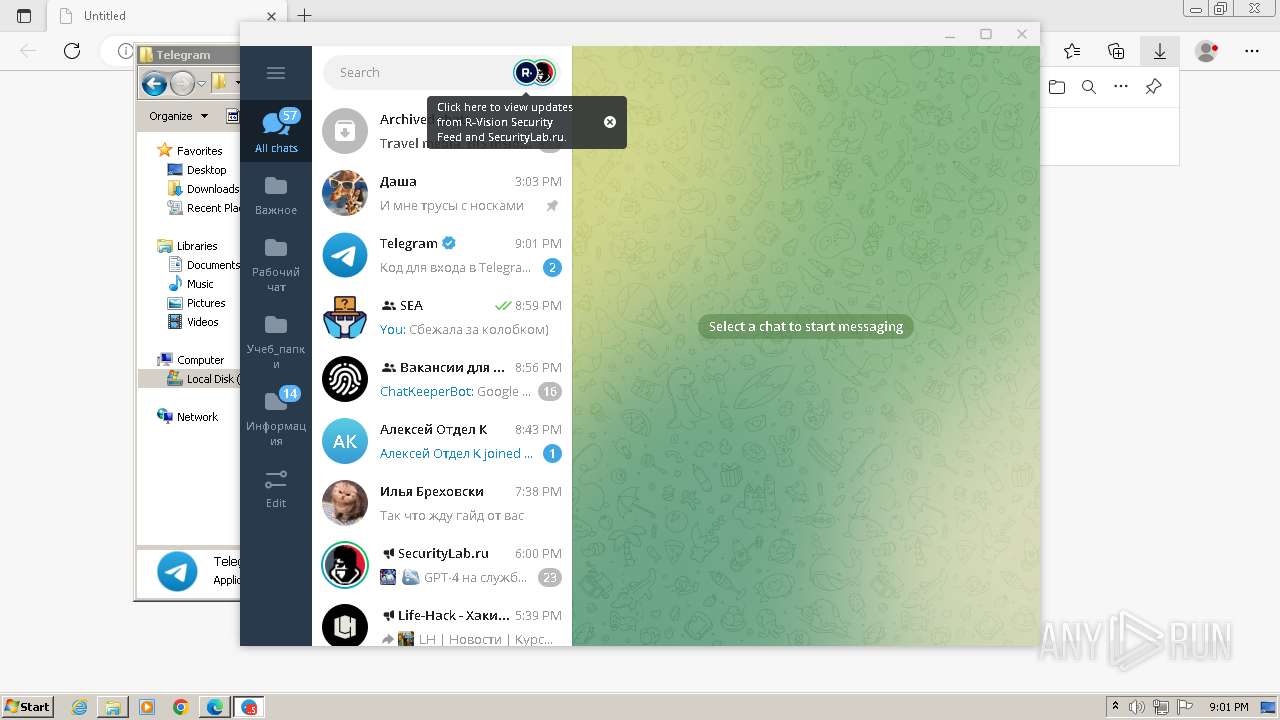Open the Windows Start menu
Viewport: 1280px width, 720px height.
click(x=27, y=706)
